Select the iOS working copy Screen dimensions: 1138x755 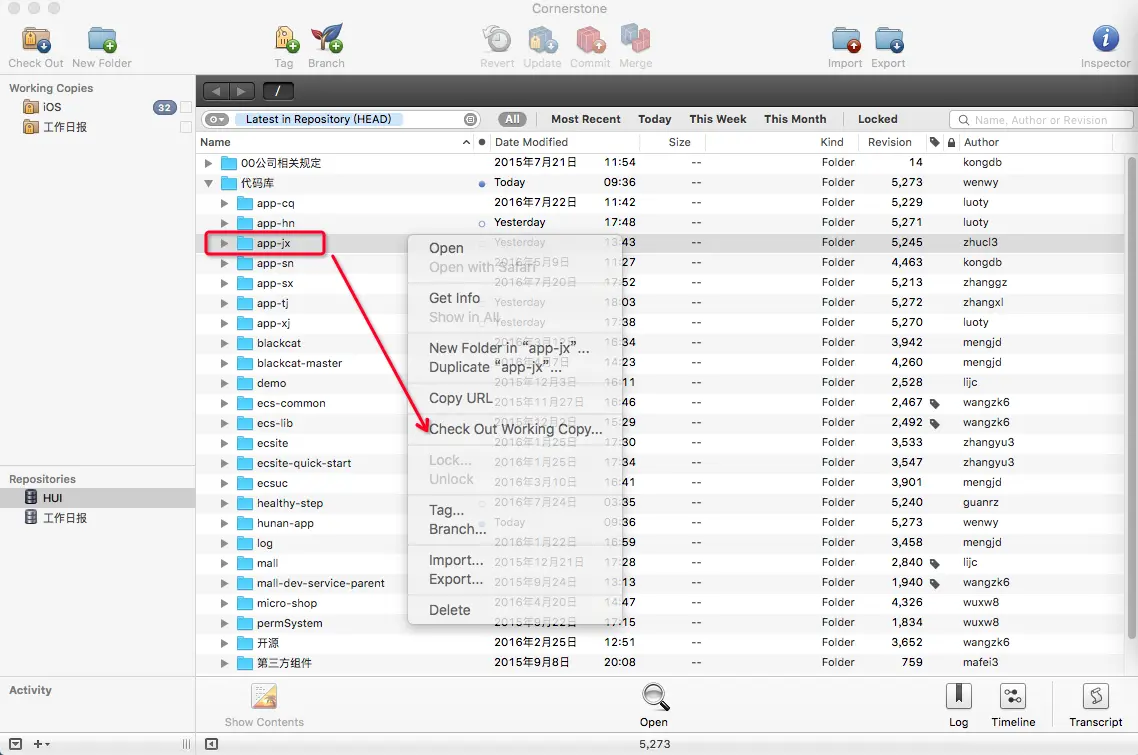[52, 107]
